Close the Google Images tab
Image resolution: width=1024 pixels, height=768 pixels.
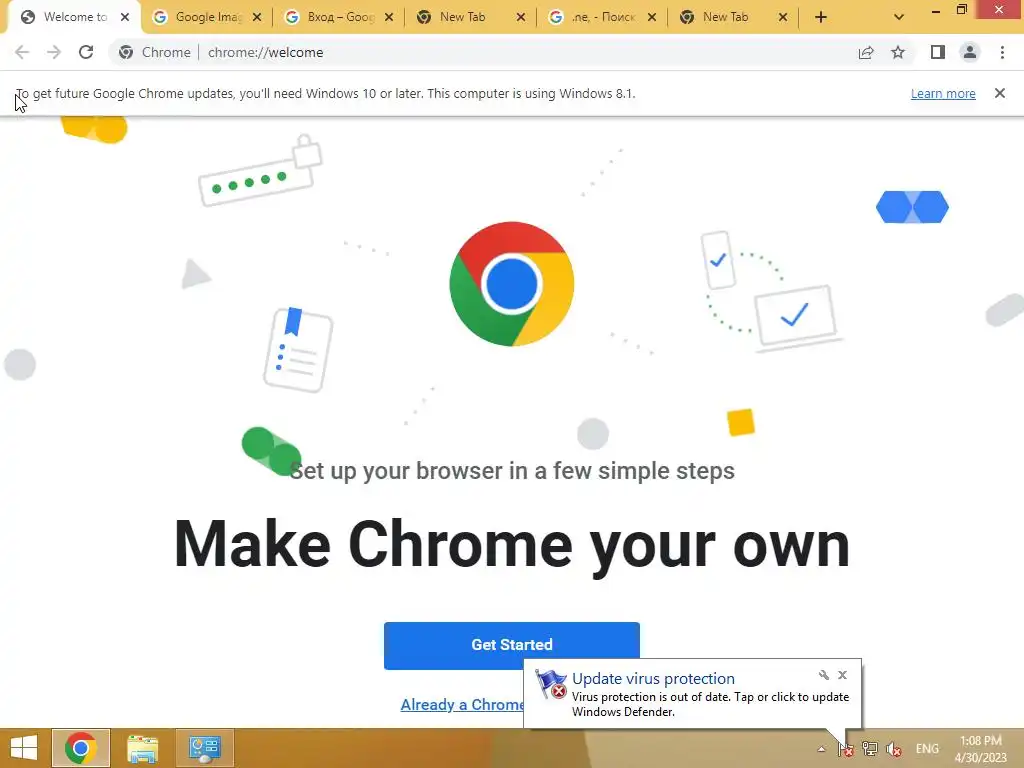click(x=257, y=18)
